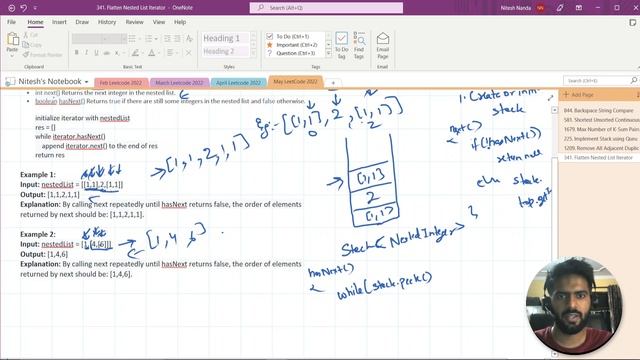Image resolution: width=640 pixels, height=360 pixels.
Task: Click the Add Page button
Action: pos(579,95)
